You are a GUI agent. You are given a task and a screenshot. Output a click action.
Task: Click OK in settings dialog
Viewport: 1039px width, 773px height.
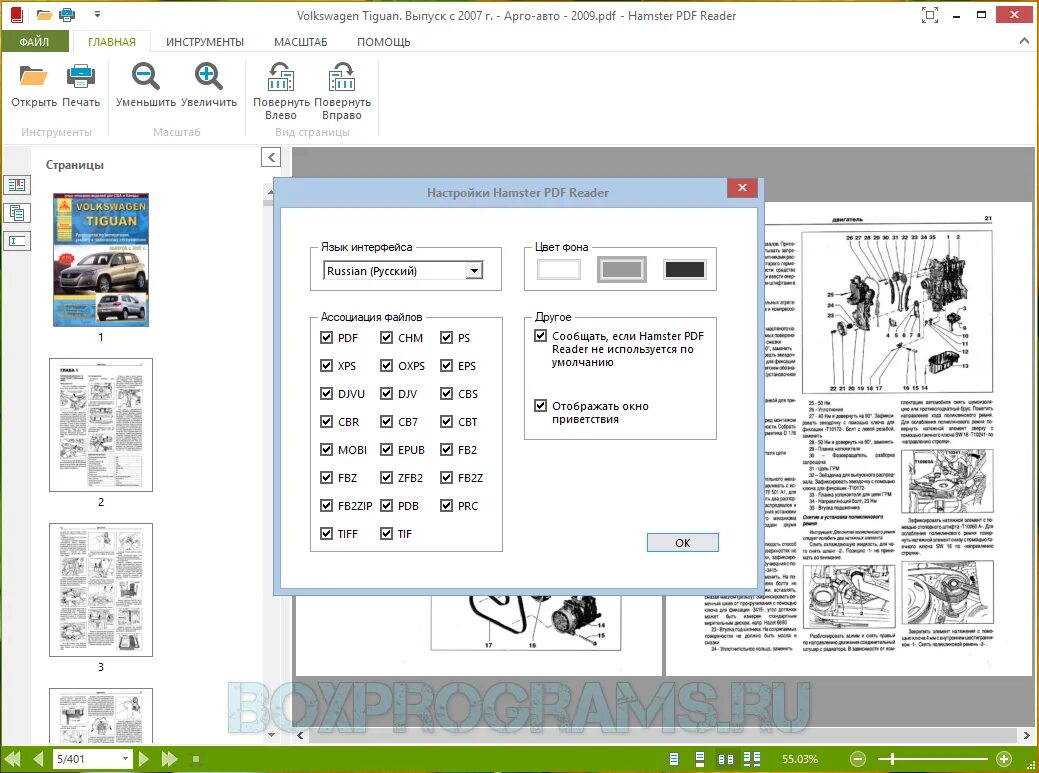683,542
